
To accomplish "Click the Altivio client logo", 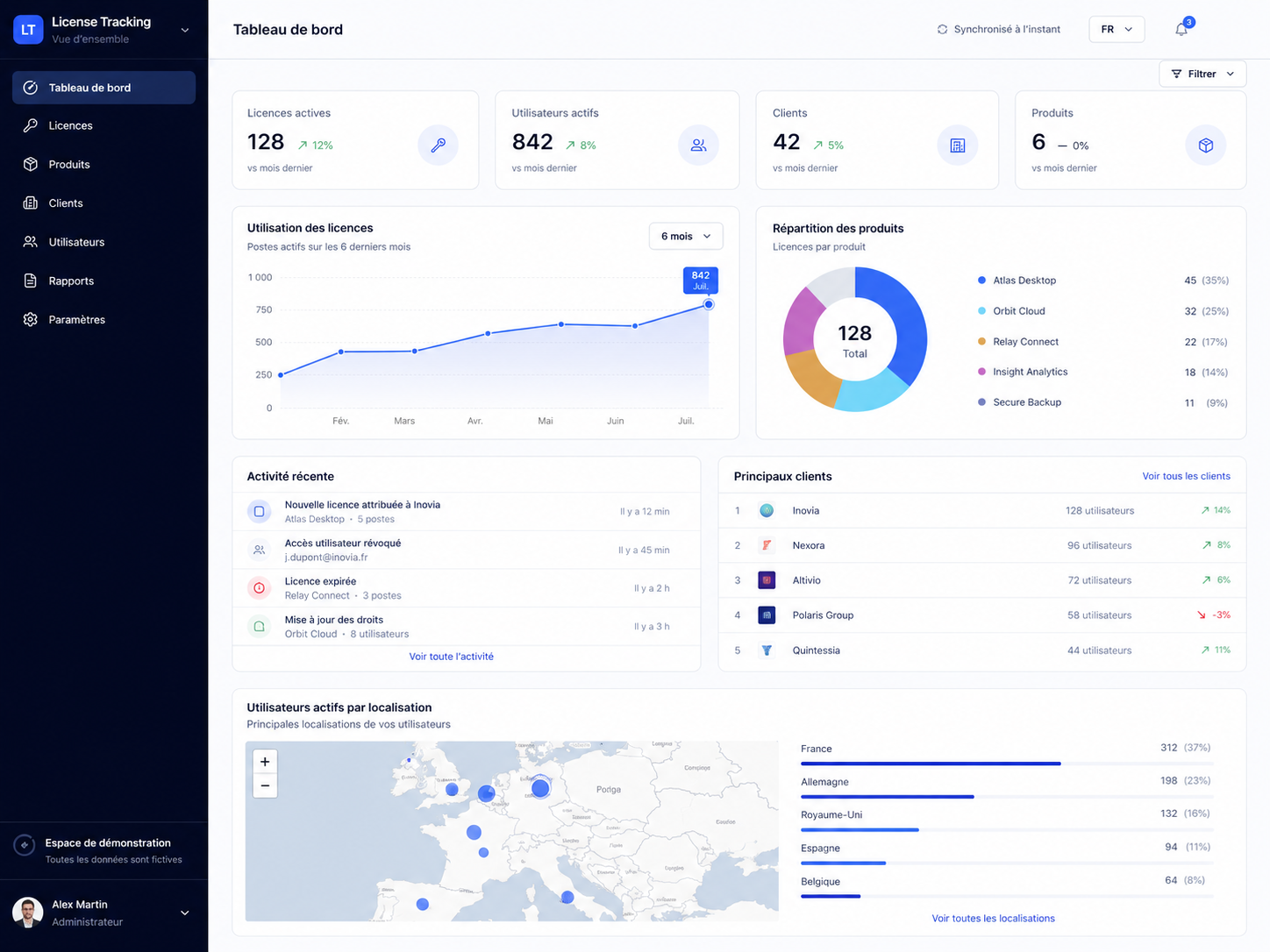I will 767,580.
